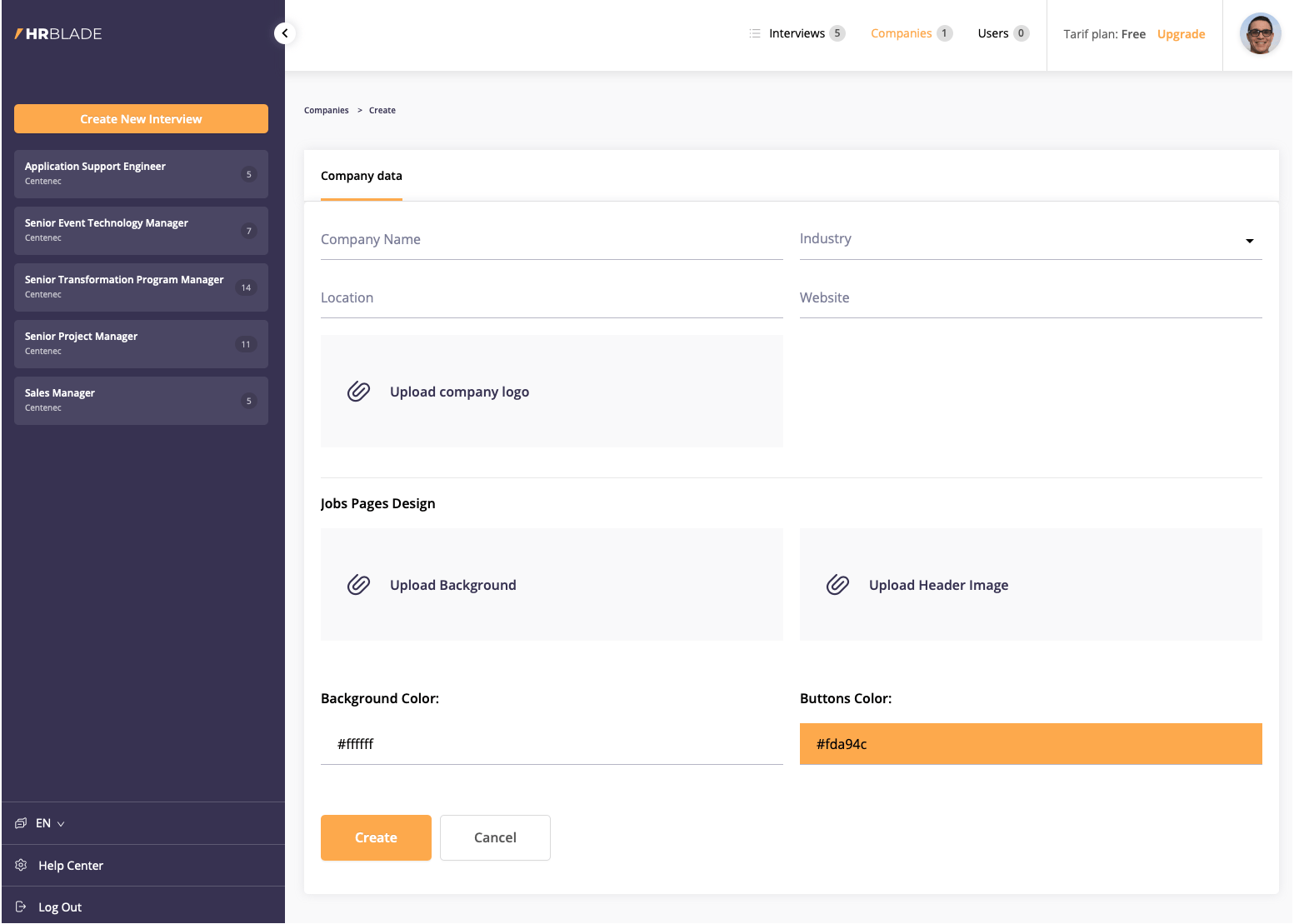This screenshot has width=1294, height=924.
Task: Open the user profile avatar
Action: click(1260, 34)
